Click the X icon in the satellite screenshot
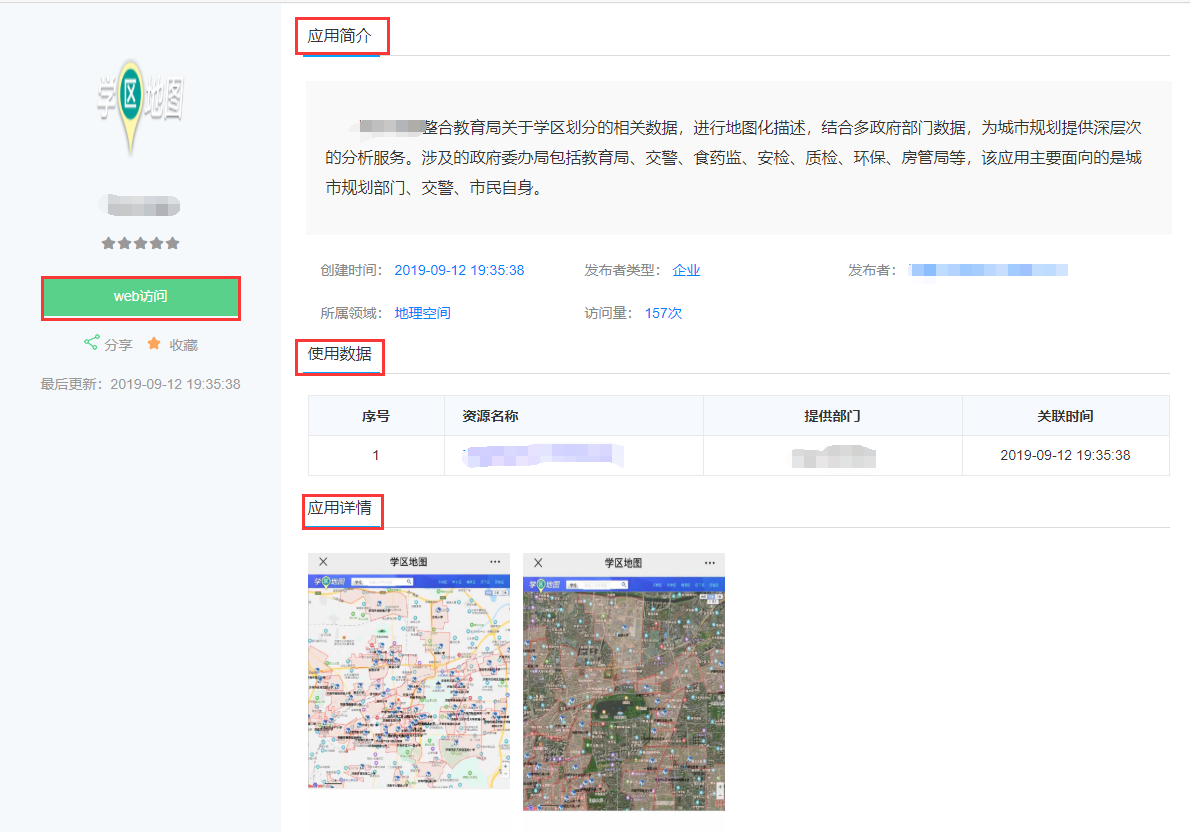The width and height of the screenshot is (1190, 832). tap(538, 563)
